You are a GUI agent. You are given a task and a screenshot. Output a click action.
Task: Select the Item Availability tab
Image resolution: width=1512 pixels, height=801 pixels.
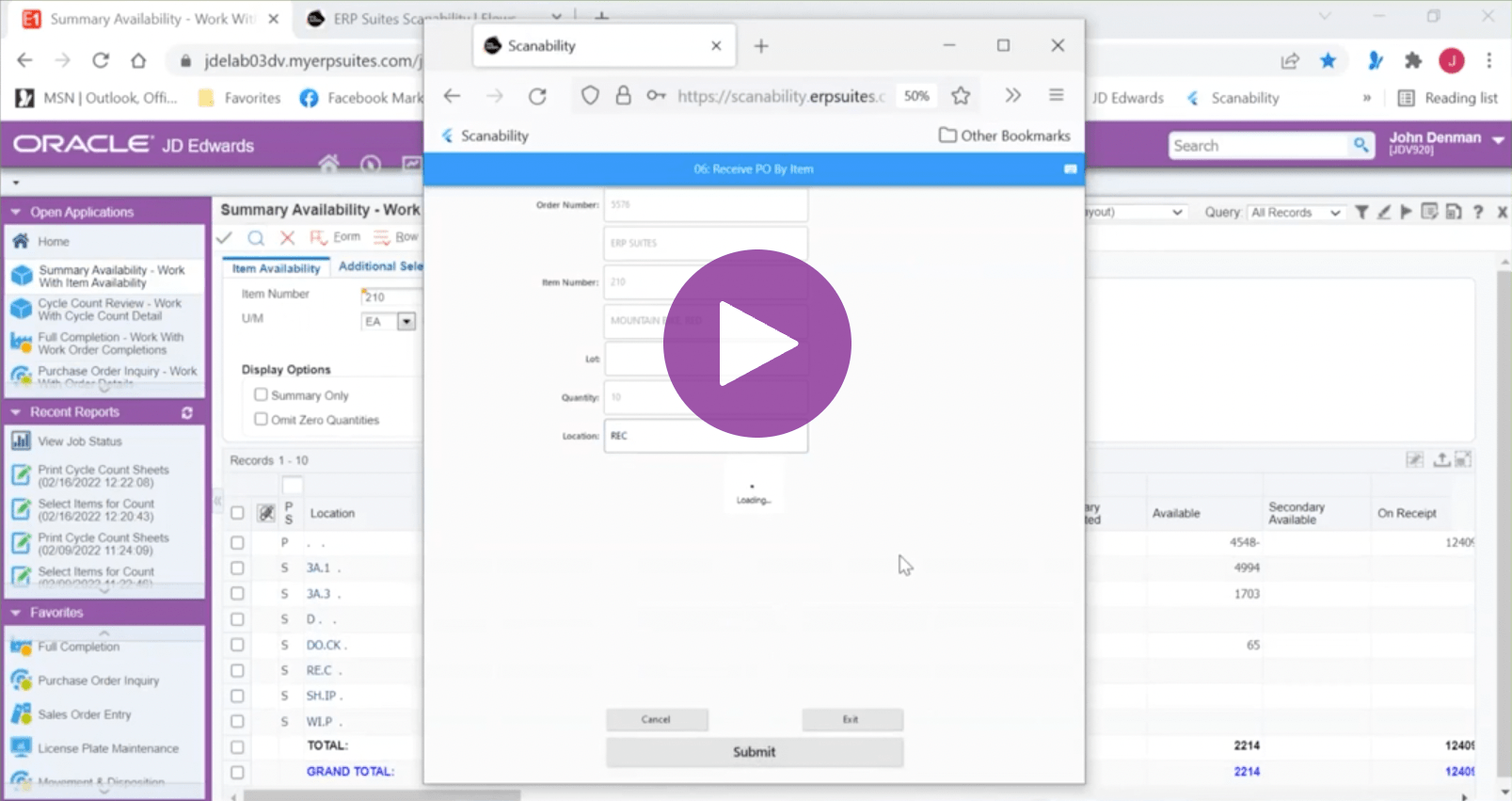tap(276, 268)
